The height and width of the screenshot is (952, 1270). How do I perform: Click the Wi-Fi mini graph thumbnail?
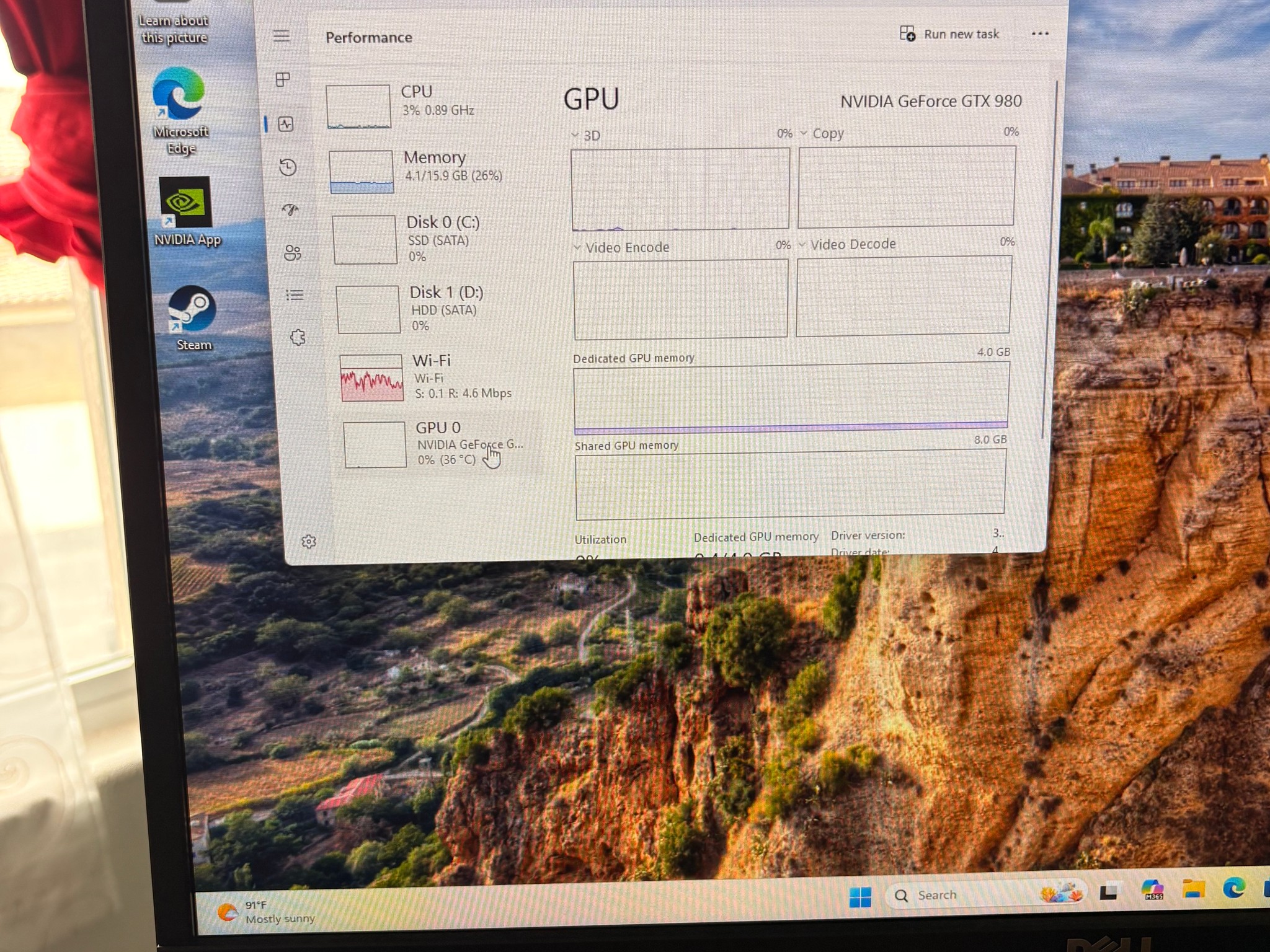(371, 377)
